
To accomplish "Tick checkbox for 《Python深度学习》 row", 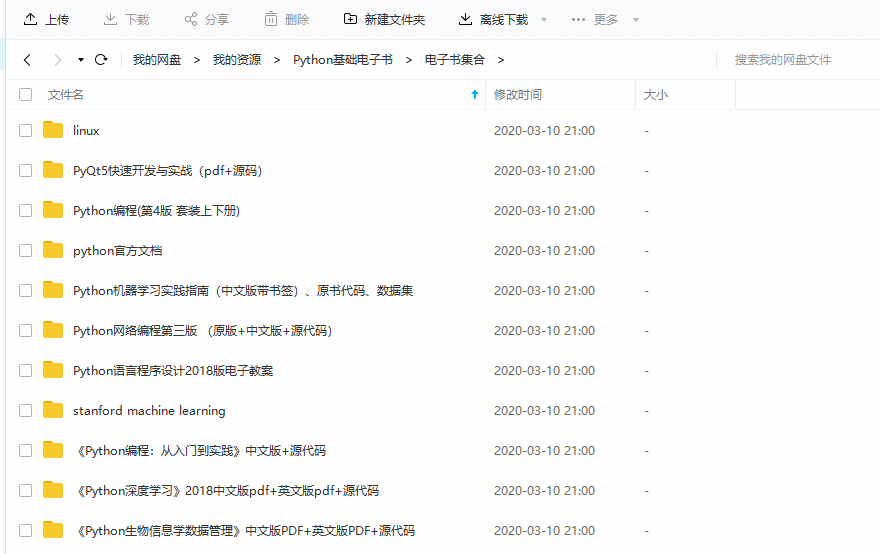I will tap(25, 490).
